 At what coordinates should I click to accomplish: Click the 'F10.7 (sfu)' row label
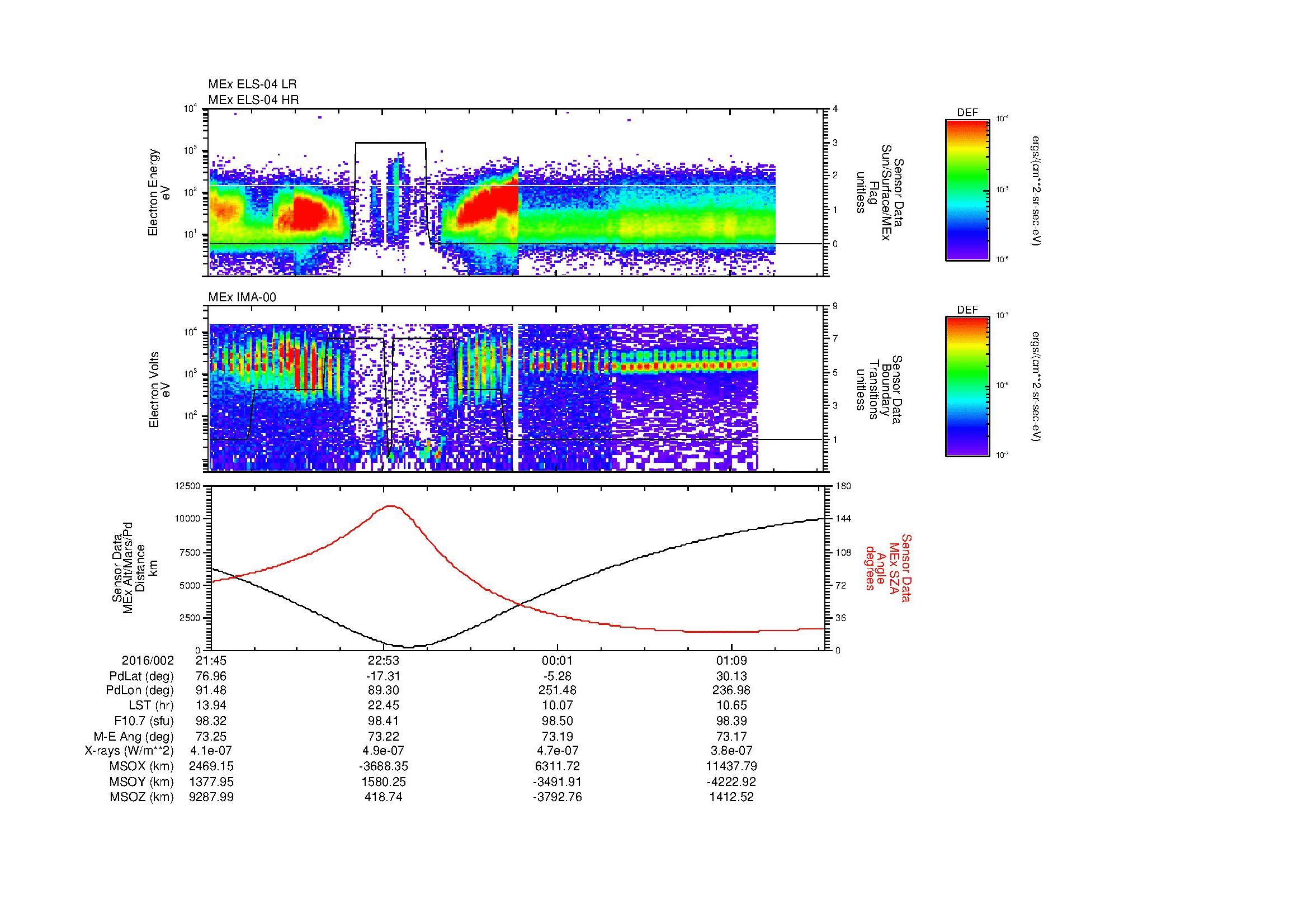pos(143,721)
